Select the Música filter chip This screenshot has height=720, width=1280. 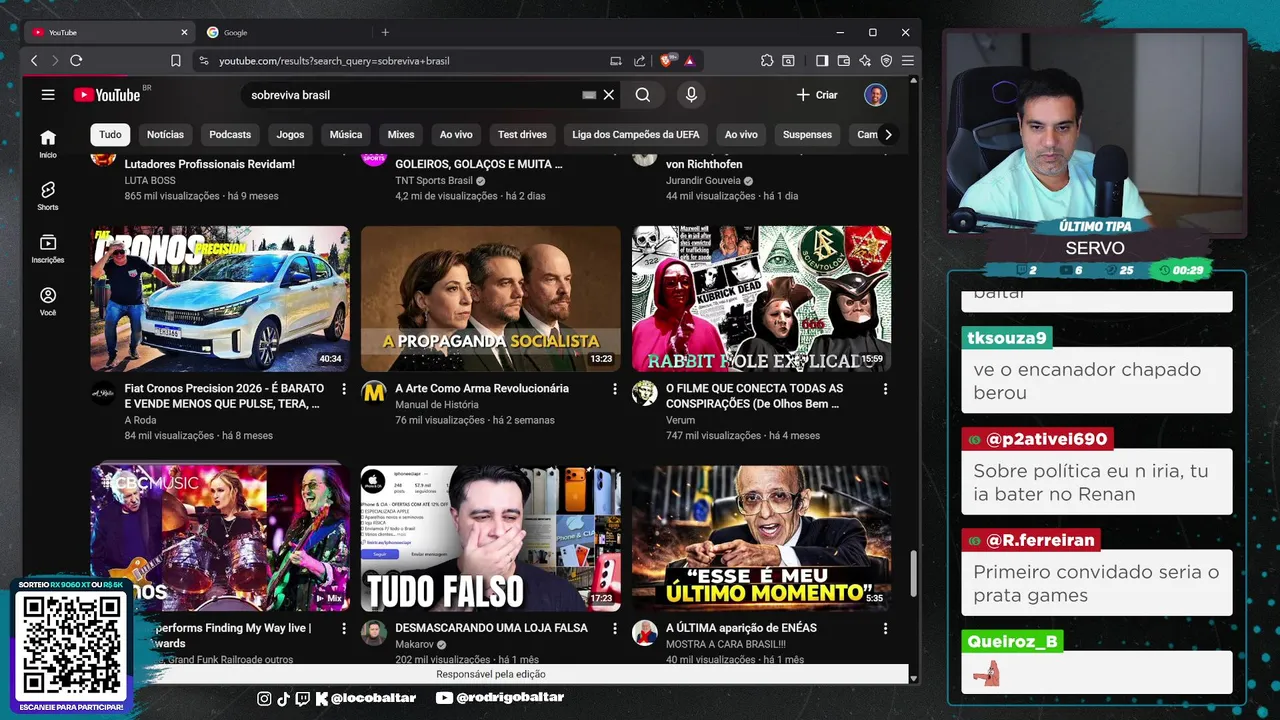[x=346, y=135]
